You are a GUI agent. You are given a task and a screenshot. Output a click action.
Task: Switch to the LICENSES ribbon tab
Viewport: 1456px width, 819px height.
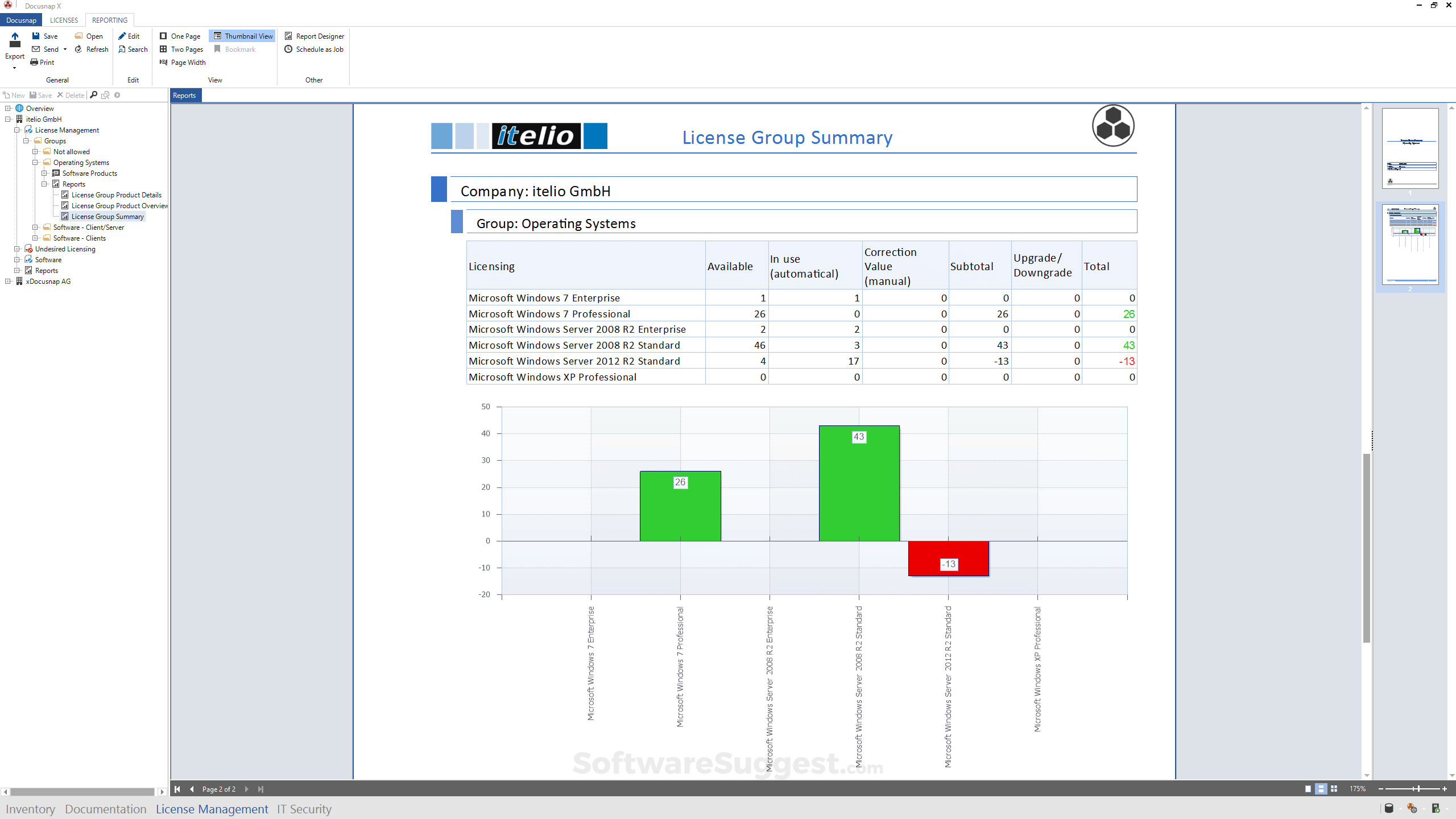[64, 20]
